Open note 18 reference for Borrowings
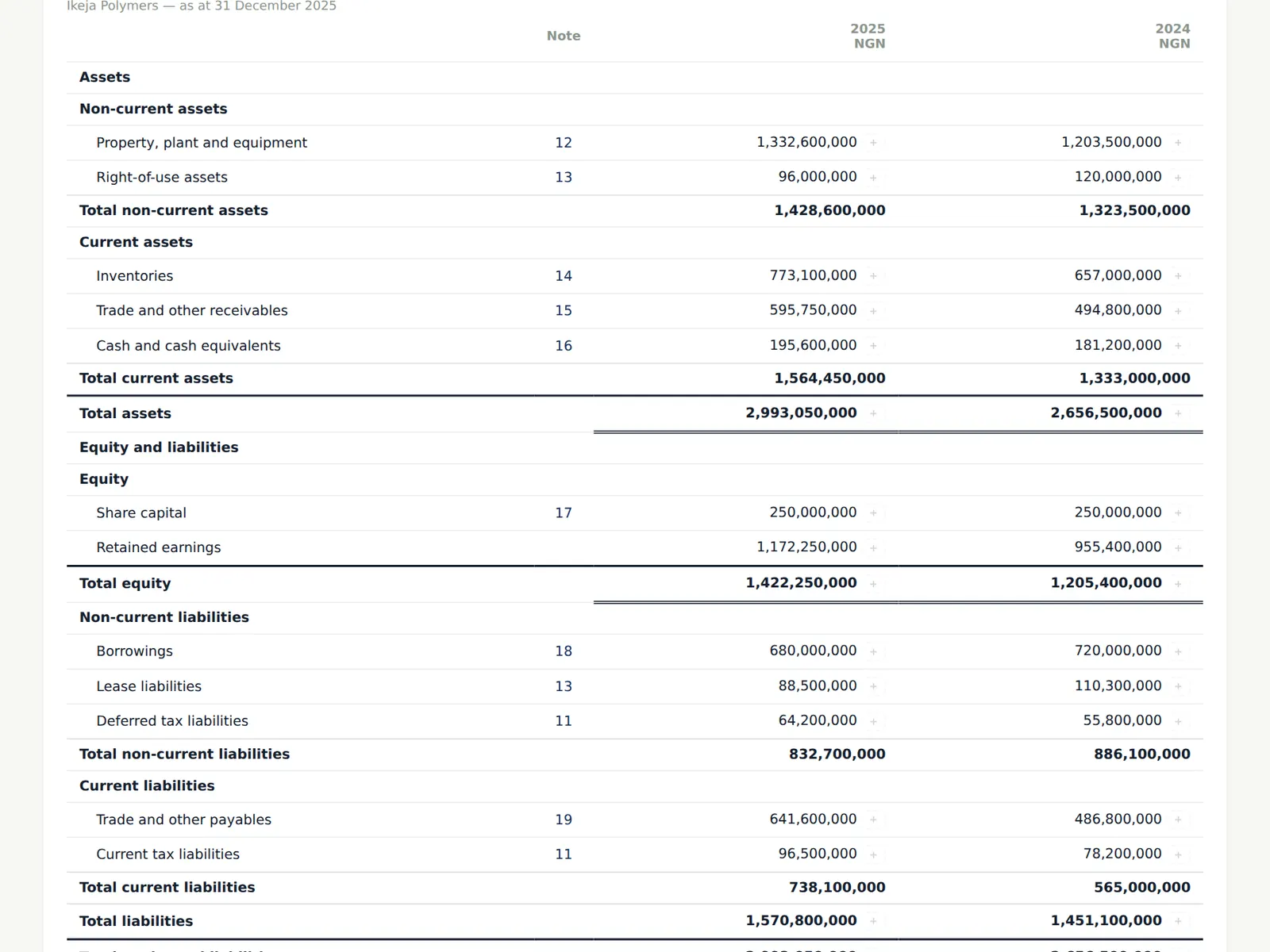 tap(564, 651)
